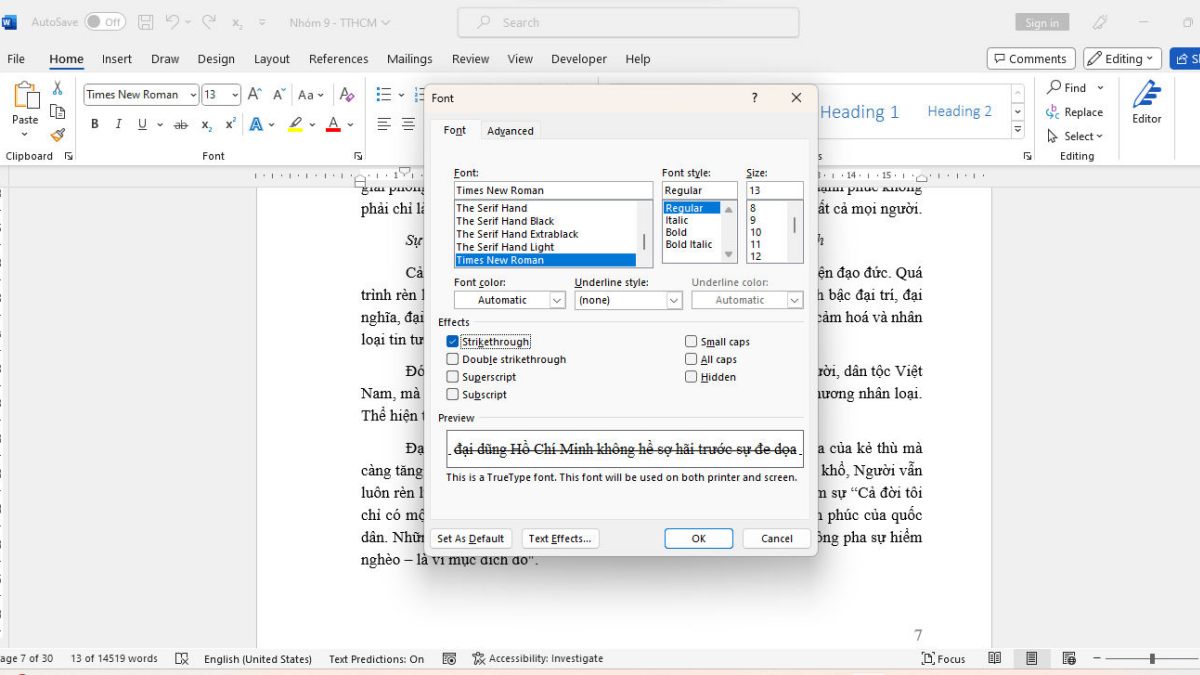Click the Coming Soon megaphone icon
This screenshot has width=1200, height=675.
point(1101,22)
